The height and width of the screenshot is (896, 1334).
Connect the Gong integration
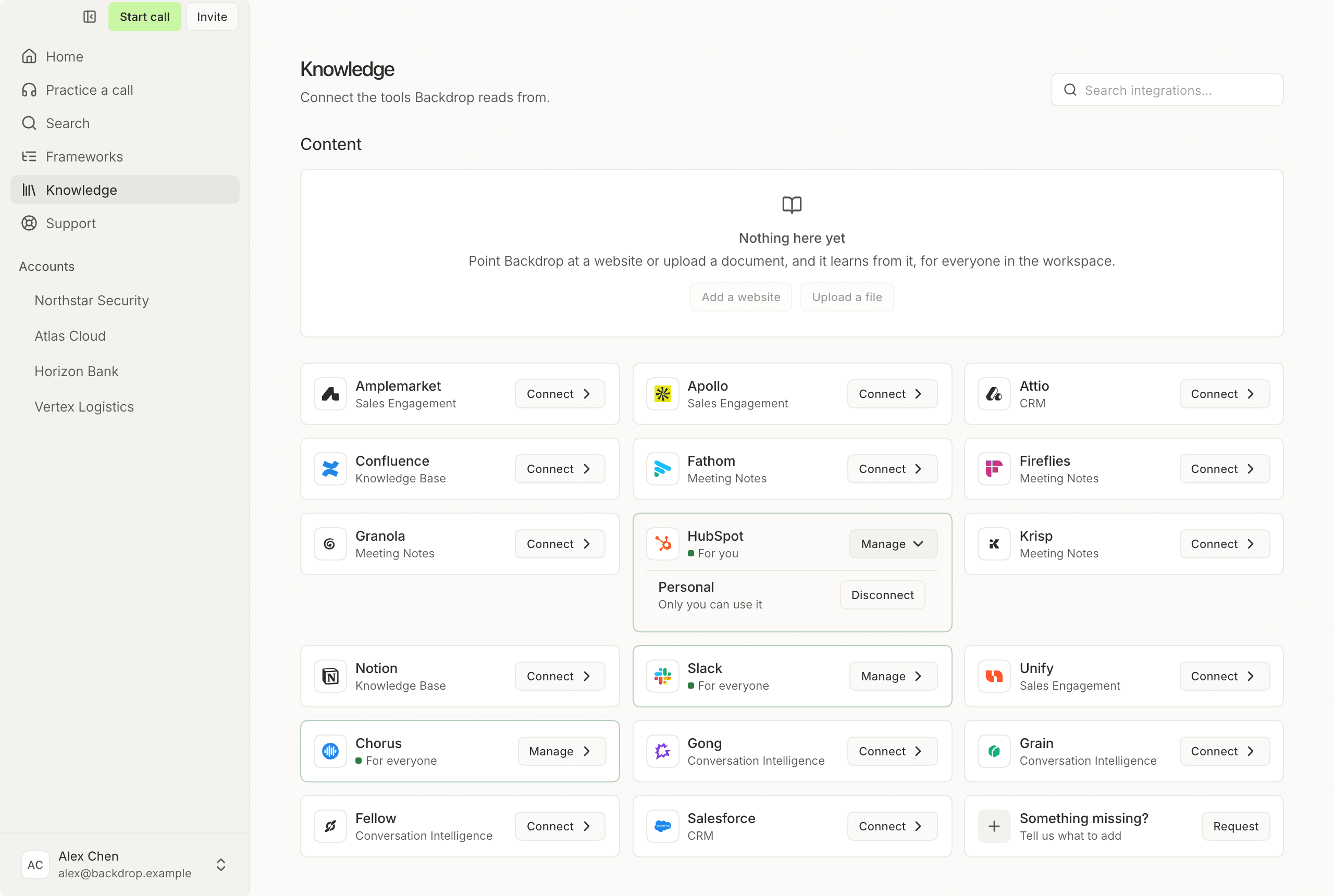pos(892,751)
